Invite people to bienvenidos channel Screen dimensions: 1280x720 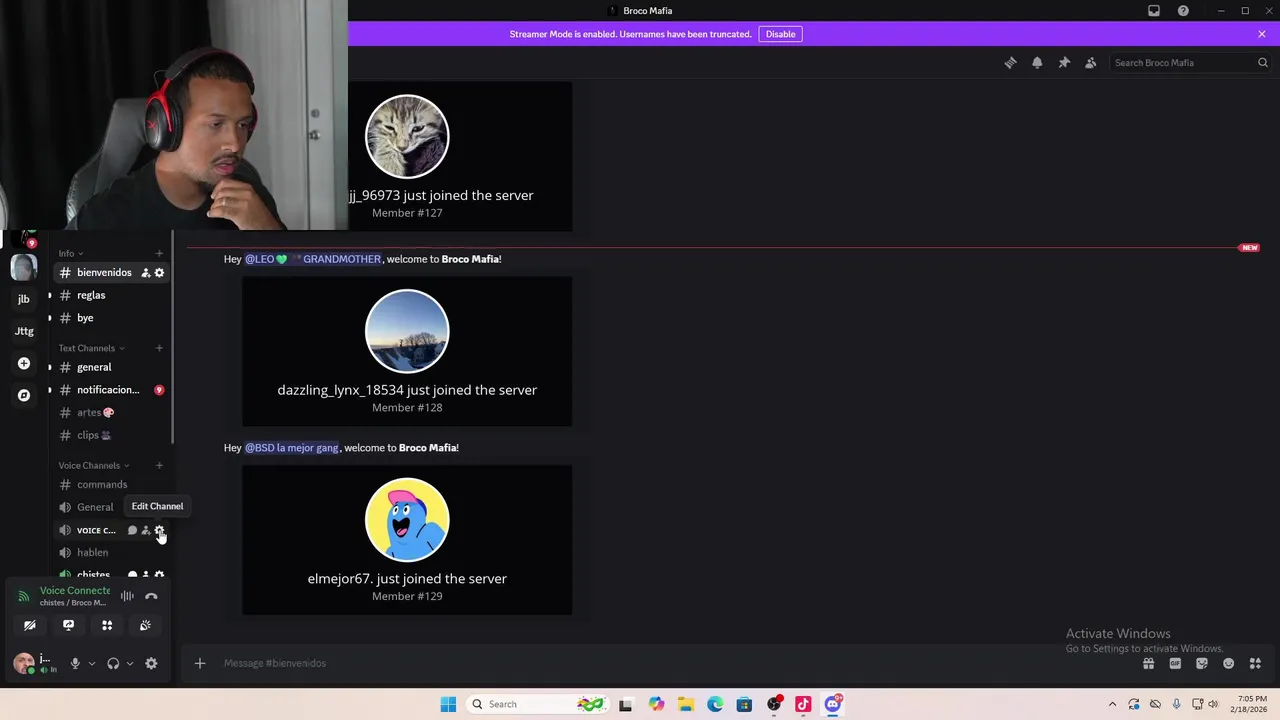coord(145,273)
